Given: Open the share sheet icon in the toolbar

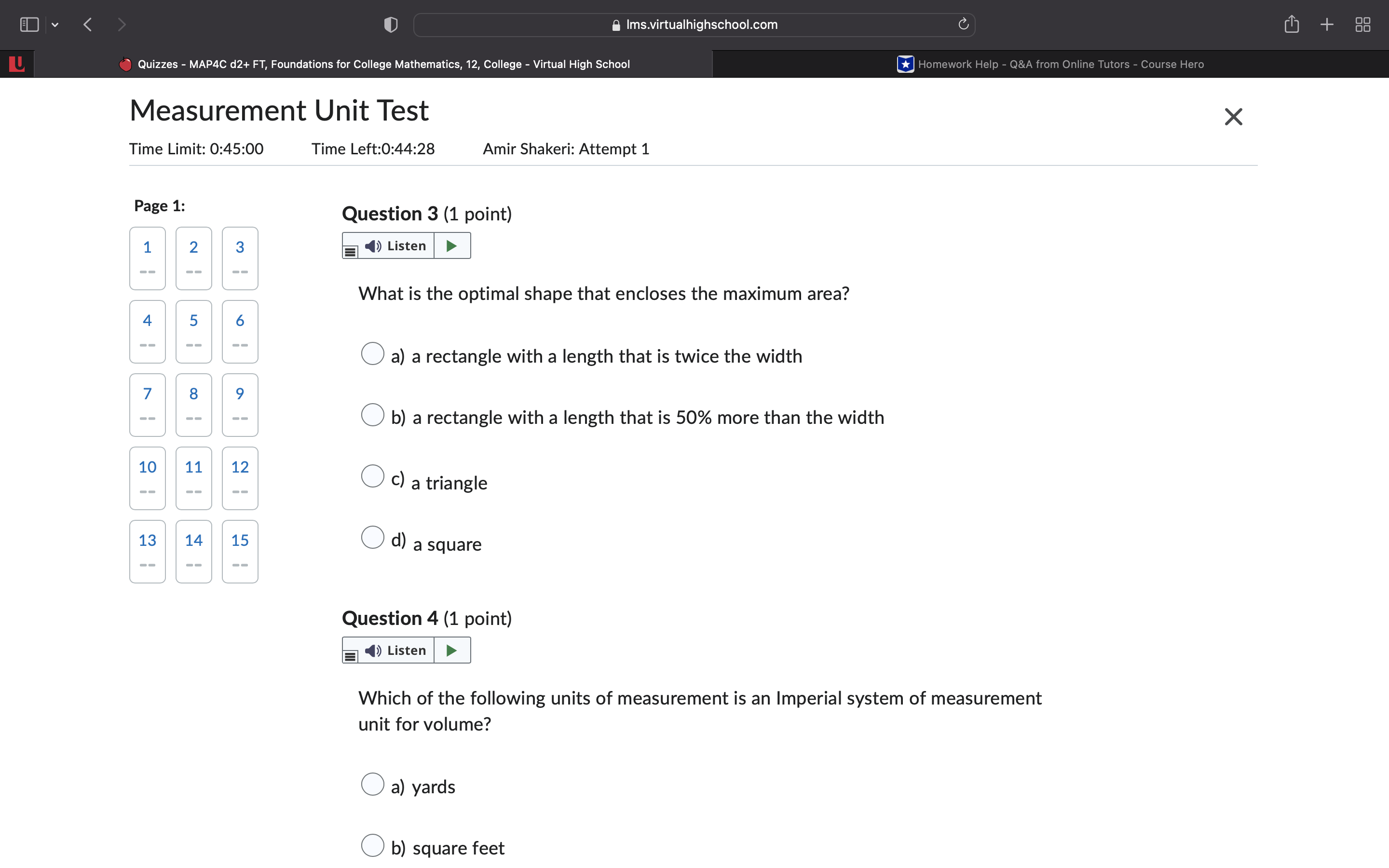Looking at the screenshot, I should [x=1292, y=24].
